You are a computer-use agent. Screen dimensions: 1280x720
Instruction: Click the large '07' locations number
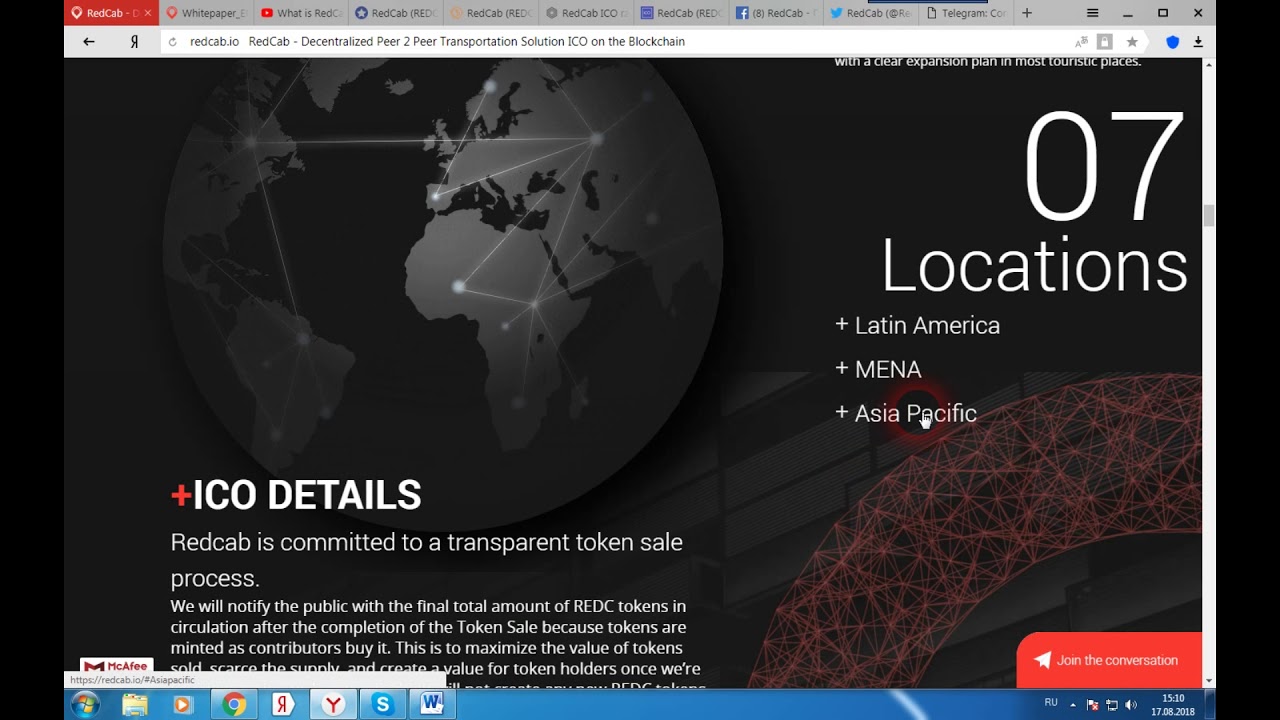click(x=1104, y=167)
